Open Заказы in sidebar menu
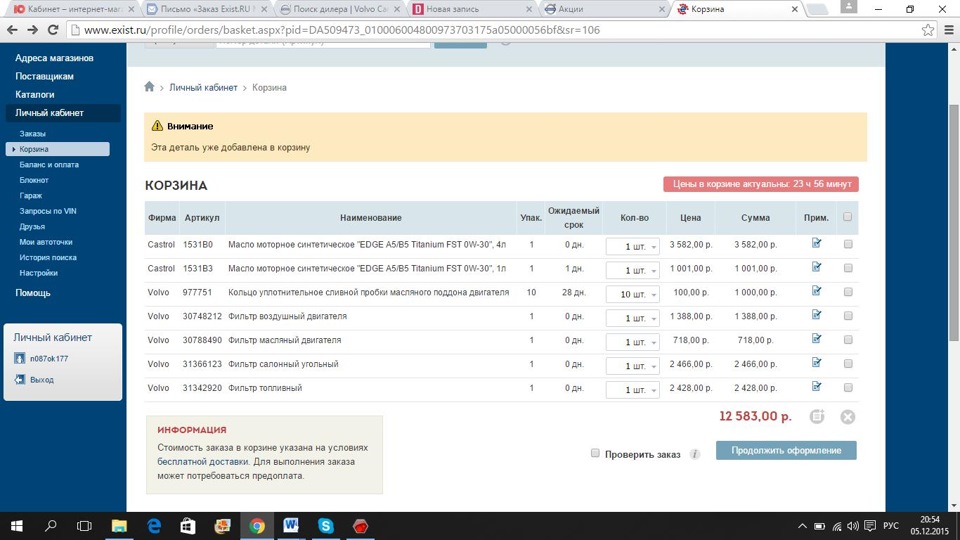960x540 pixels. 32,133
